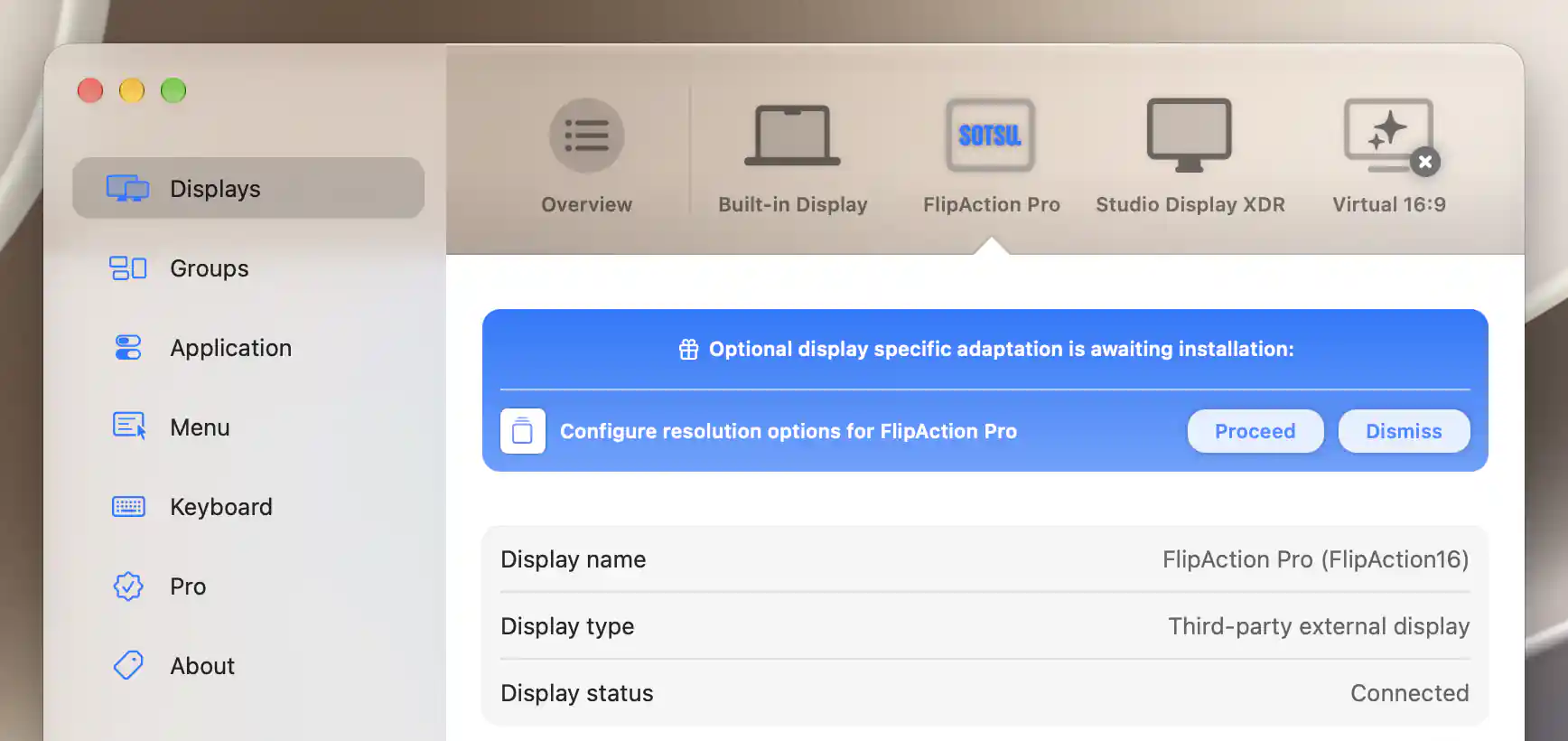Open the Groups section label
Screen dimensions: 1568x741
(210, 268)
